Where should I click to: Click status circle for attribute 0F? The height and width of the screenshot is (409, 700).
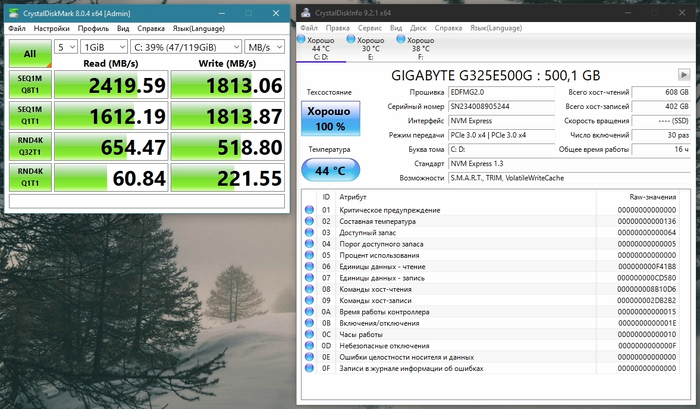click(x=309, y=368)
